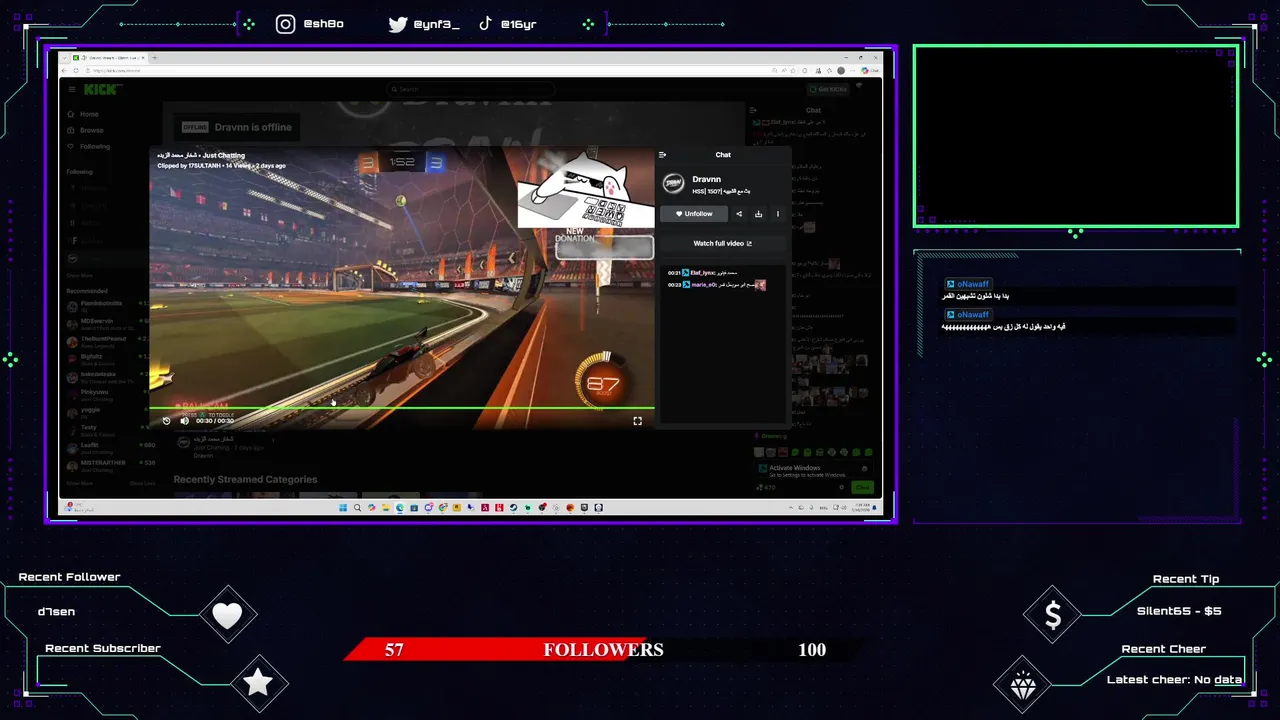Screen dimensions: 1280x720
Task: Click marie_e0 username in clip chat
Action: tap(703, 285)
